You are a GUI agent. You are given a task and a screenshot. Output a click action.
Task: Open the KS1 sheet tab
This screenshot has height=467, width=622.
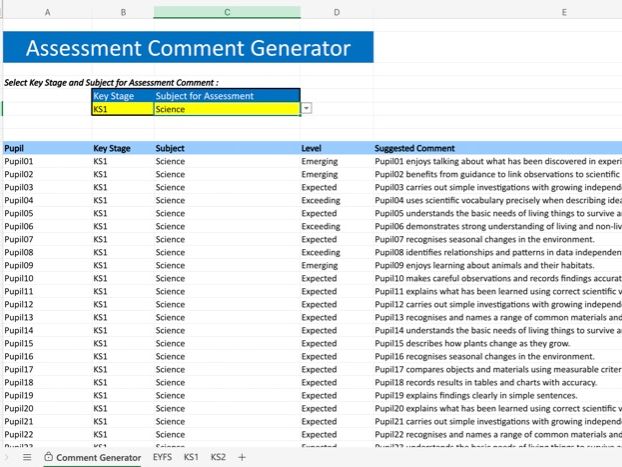click(191, 457)
